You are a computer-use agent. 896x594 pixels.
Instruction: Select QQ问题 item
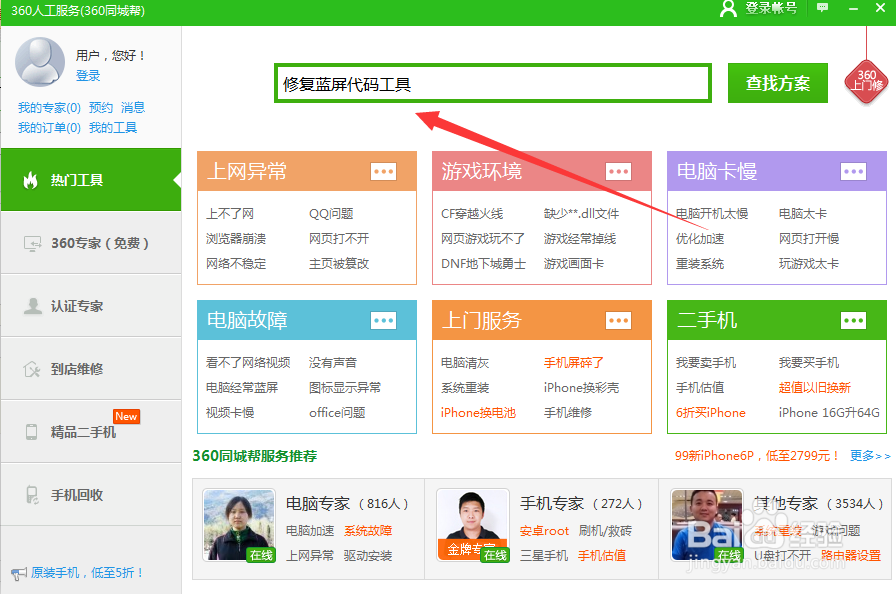point(331,214)
